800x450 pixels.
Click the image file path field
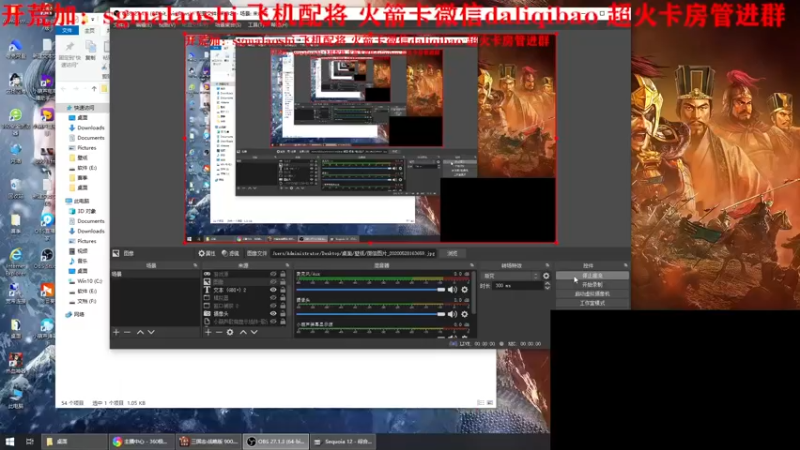(354, 254)
